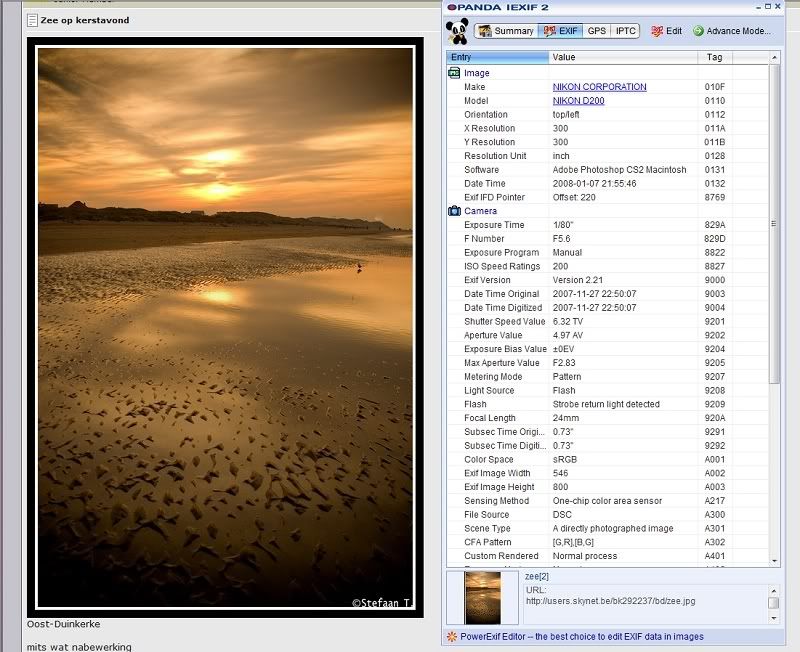The height and width of the screenshot is (652, 800).
Task: Click the Tag column header
Action: [715, 57]
